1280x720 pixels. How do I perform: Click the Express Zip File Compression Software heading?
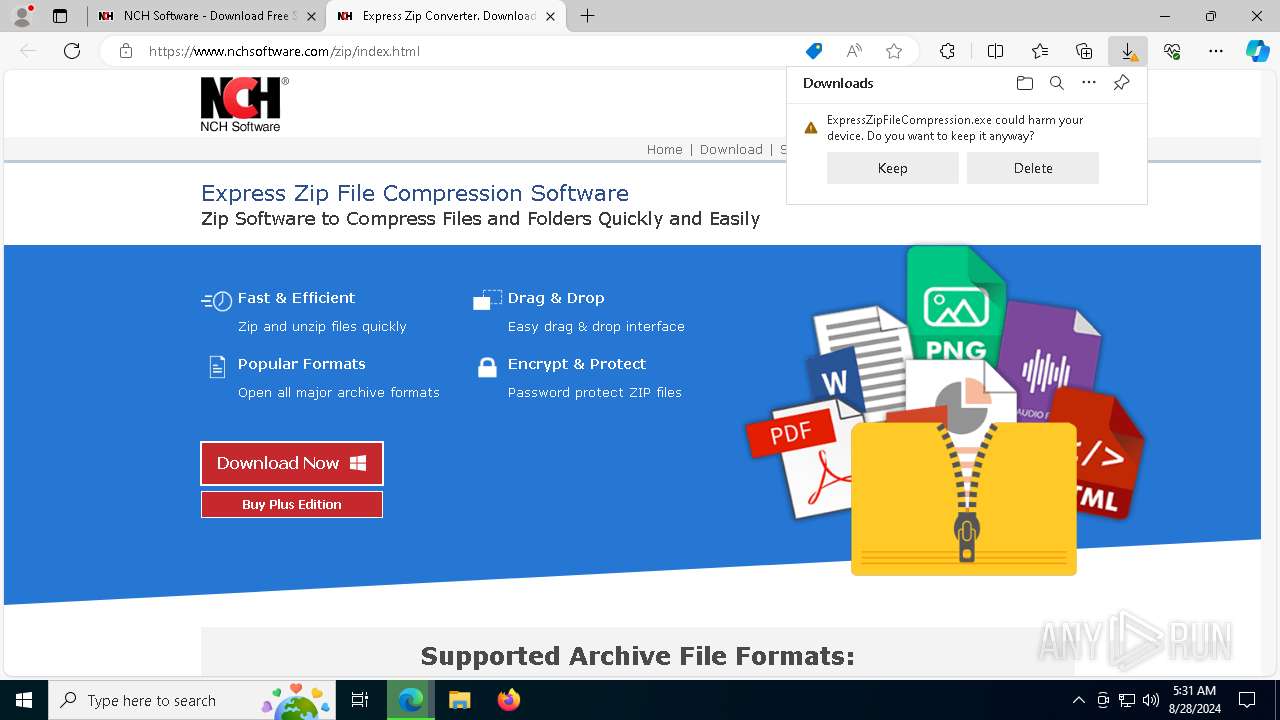pyautogui.click(x=415, y=193)
